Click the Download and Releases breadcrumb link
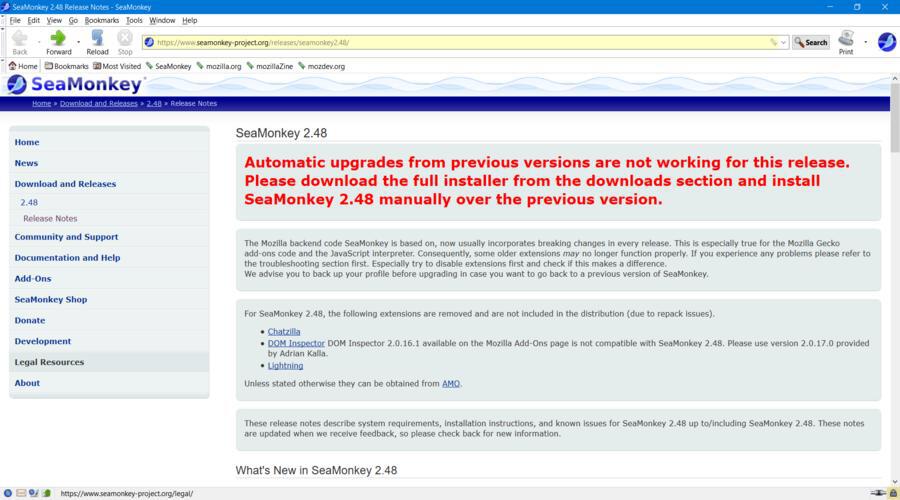This screenshot has width=900, height=500. click(99, 103)
